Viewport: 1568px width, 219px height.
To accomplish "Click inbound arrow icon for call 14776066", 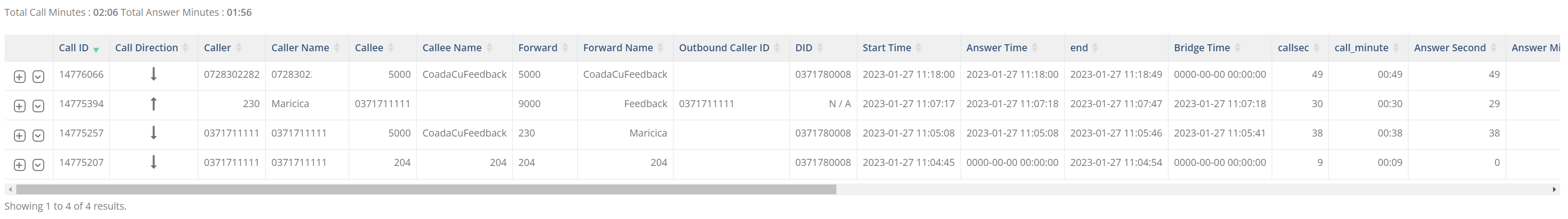I will click(153, 75).
